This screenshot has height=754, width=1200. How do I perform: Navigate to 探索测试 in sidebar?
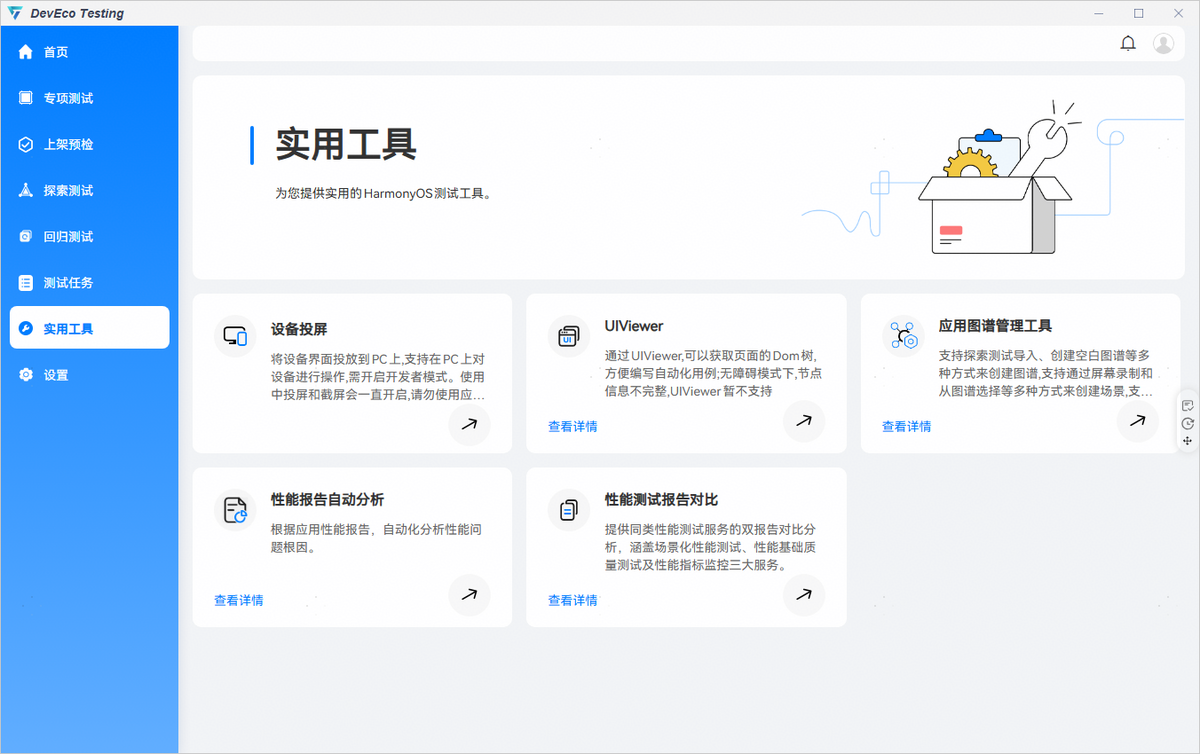click(68, 190)
